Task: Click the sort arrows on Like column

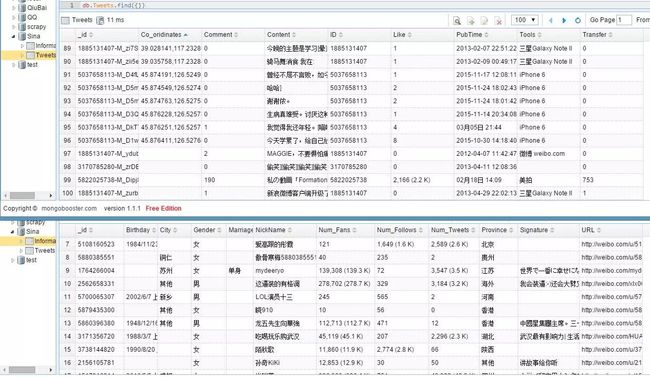Action: pyautogui.click(x=410, y=35)
